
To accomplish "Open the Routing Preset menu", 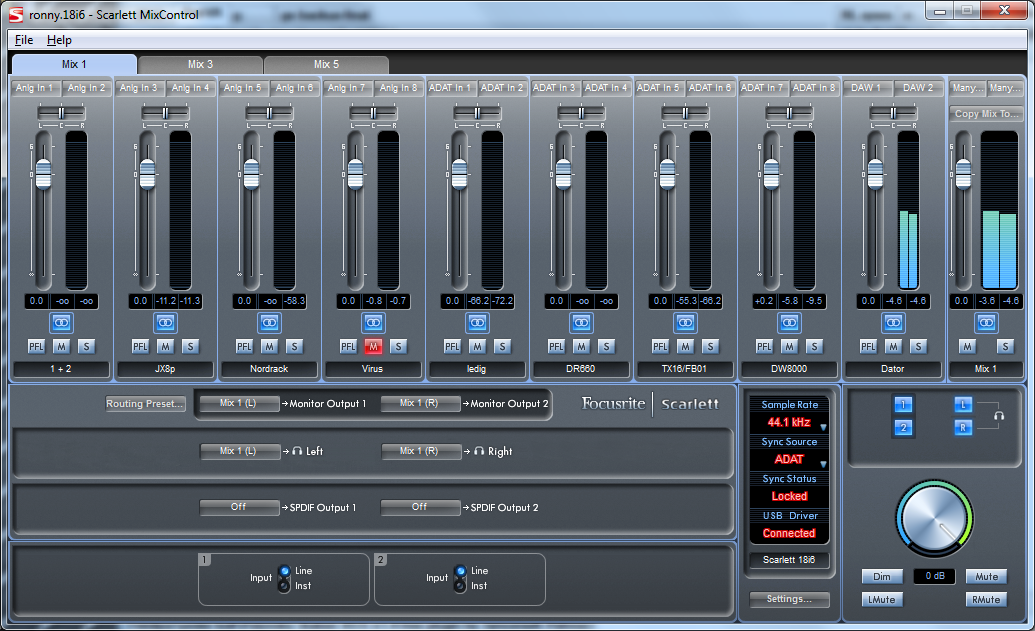I will tap(145, 403).
